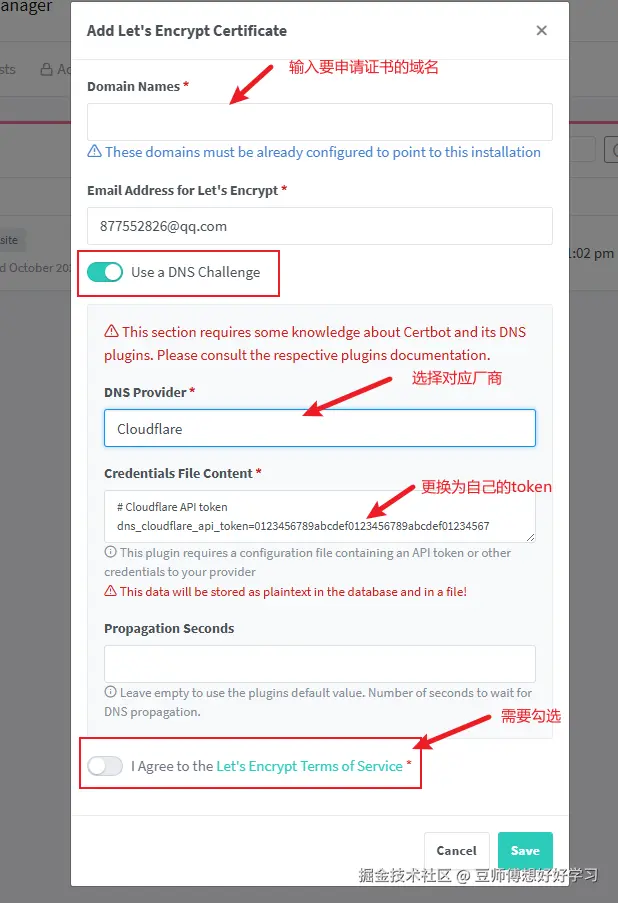
Task: Open the DNS Provider Cloudflare dropdown
Action: pos(320,428)
